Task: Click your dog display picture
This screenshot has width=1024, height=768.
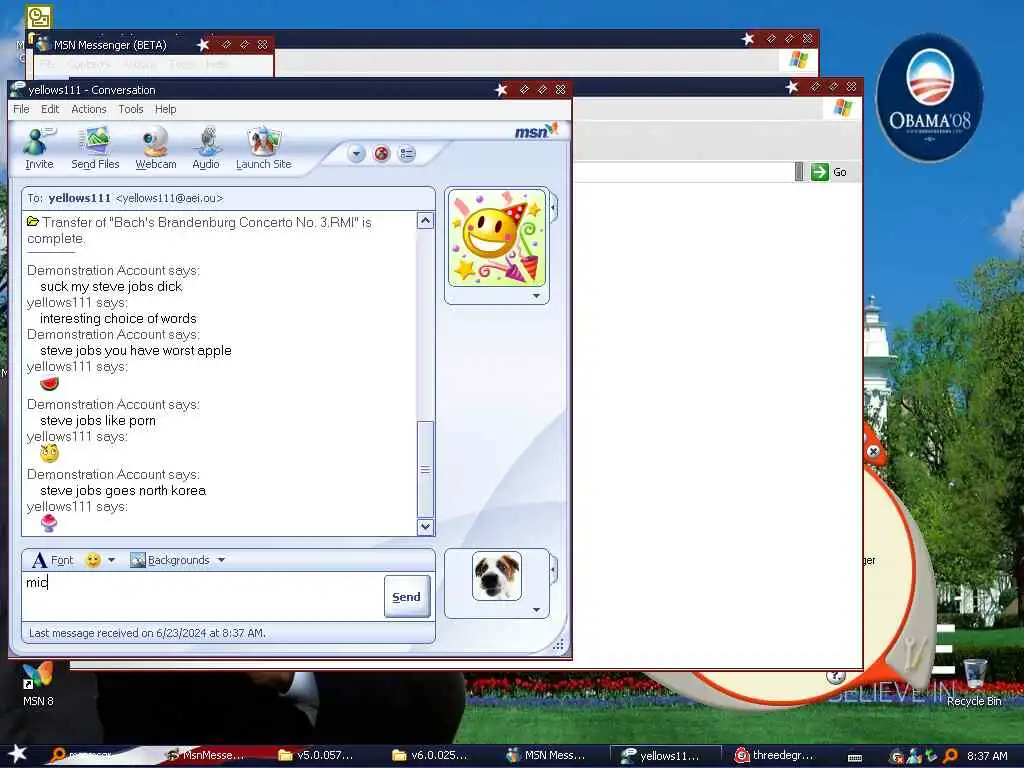Action: [497, 576]
